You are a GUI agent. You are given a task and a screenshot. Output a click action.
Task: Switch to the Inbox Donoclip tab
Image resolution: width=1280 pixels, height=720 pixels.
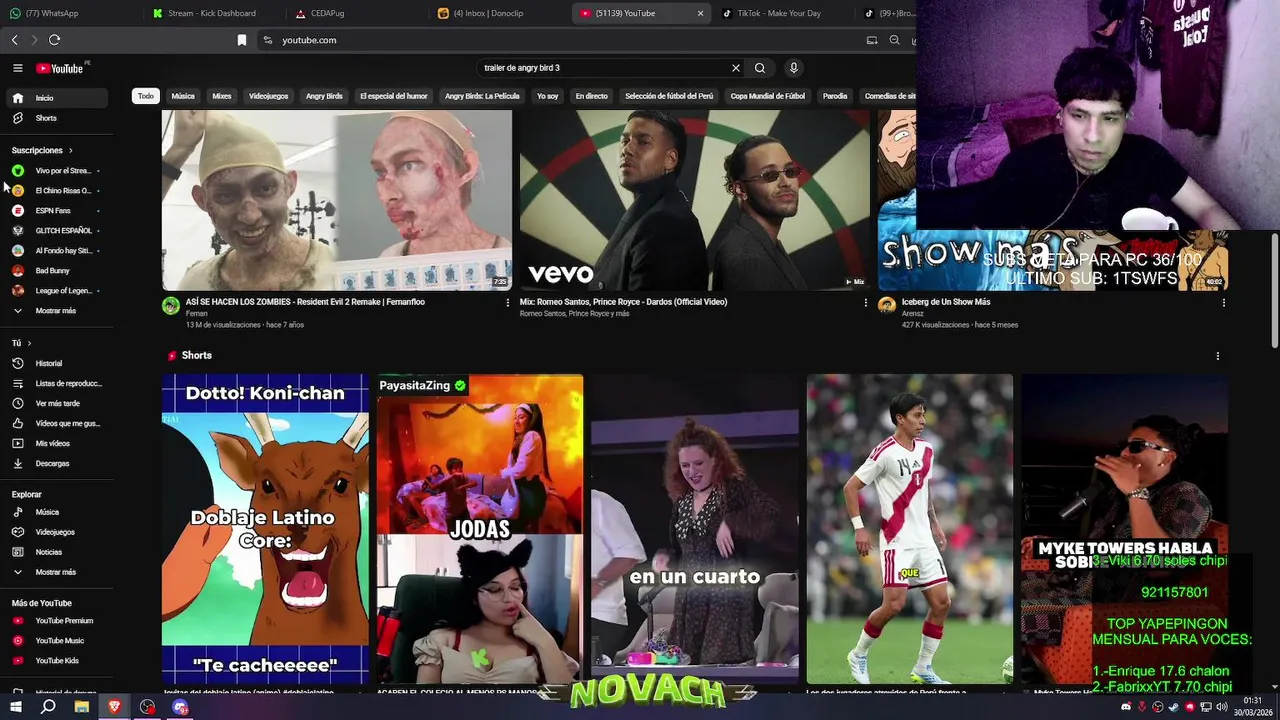tap(500, 13)
